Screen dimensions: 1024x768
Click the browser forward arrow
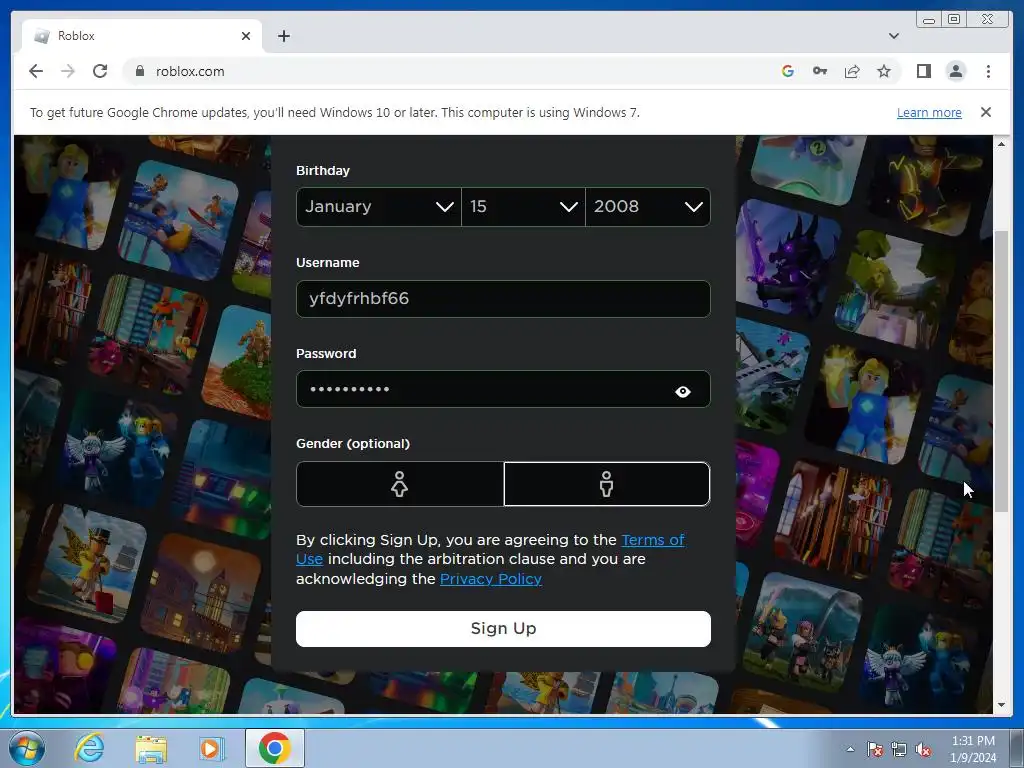68,71
